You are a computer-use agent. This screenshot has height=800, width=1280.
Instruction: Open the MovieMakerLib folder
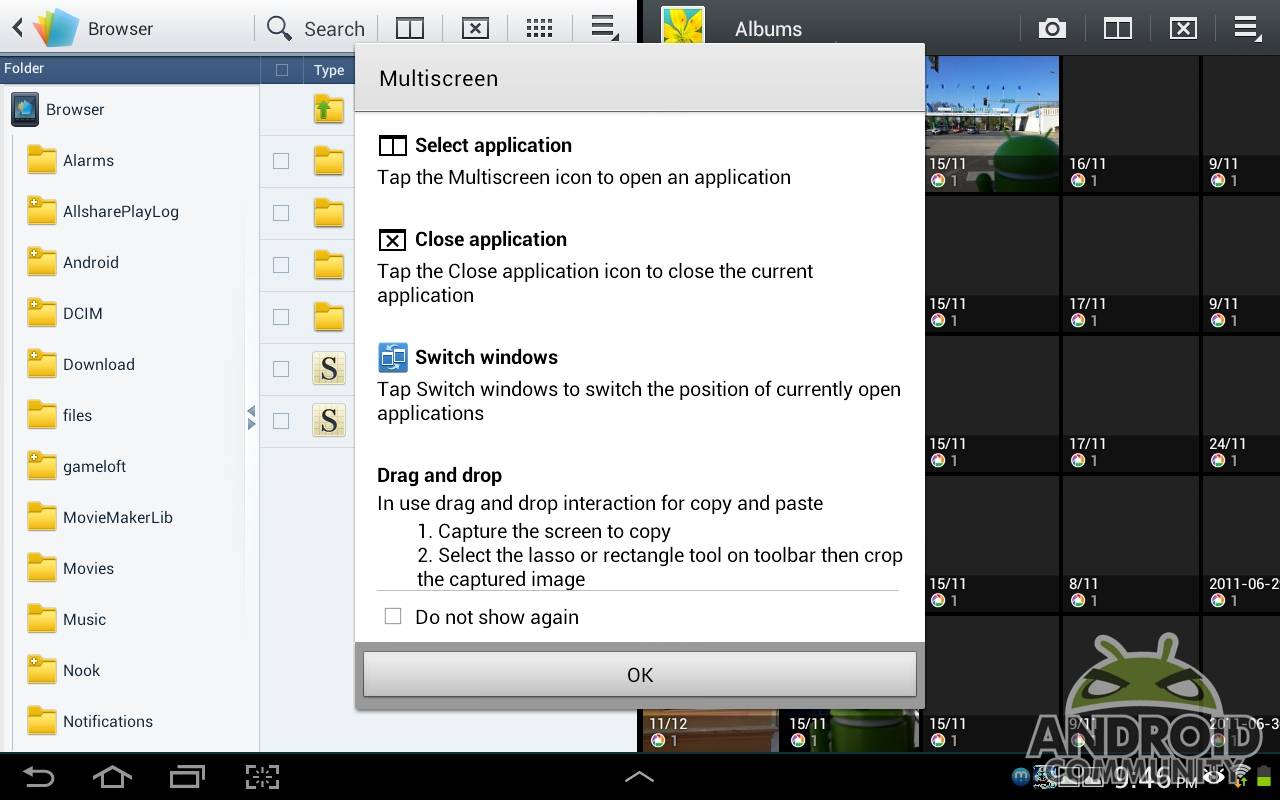(100, 517)
